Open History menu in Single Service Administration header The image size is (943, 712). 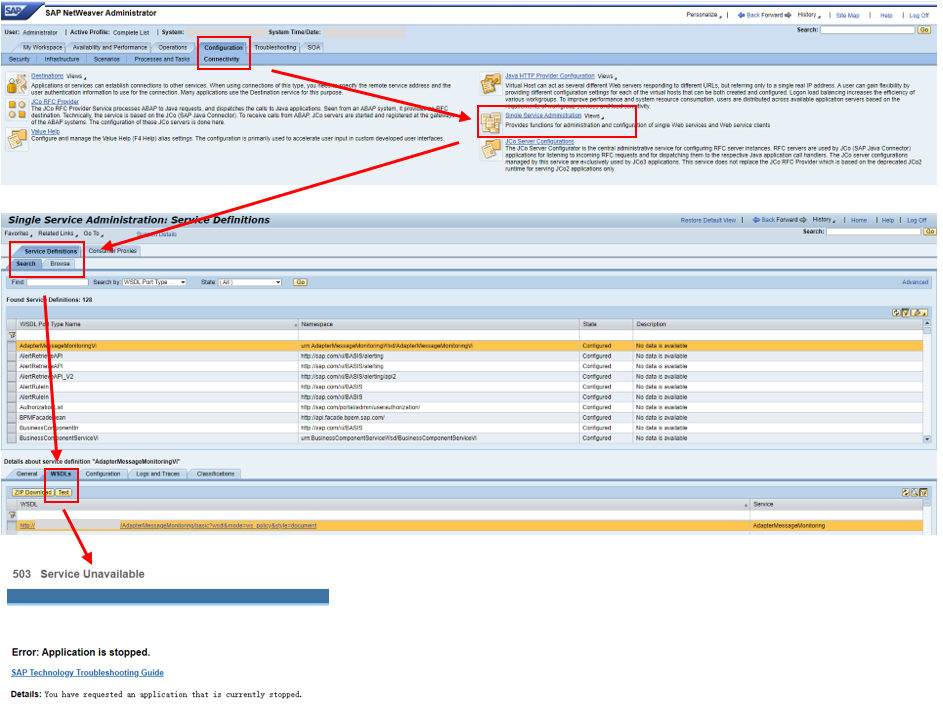824,219
